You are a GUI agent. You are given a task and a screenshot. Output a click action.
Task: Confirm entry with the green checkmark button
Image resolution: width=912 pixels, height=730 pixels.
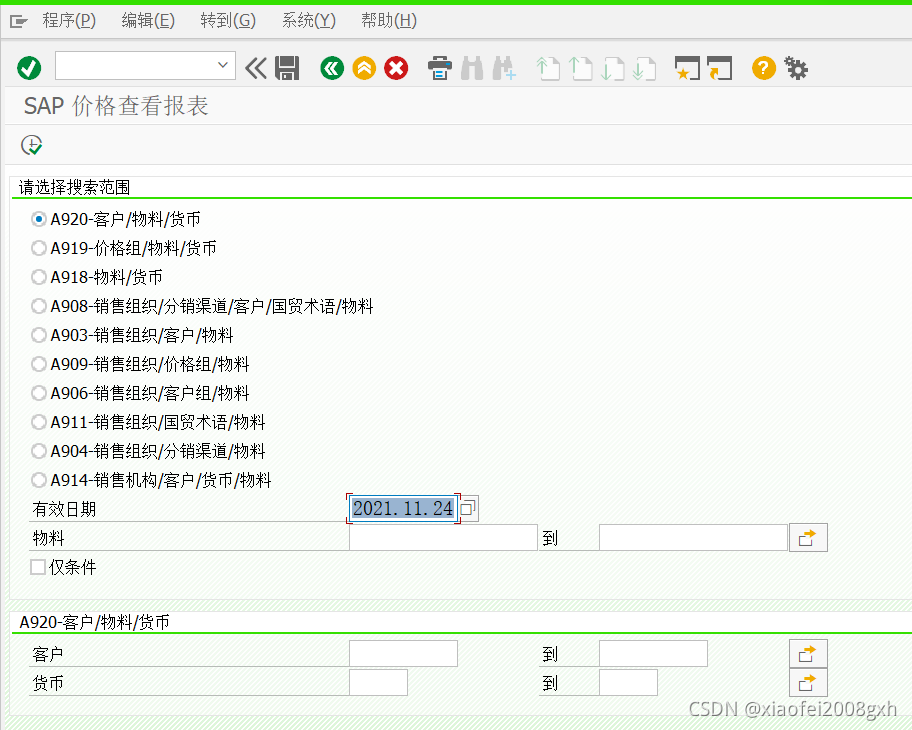coord(29,67)
